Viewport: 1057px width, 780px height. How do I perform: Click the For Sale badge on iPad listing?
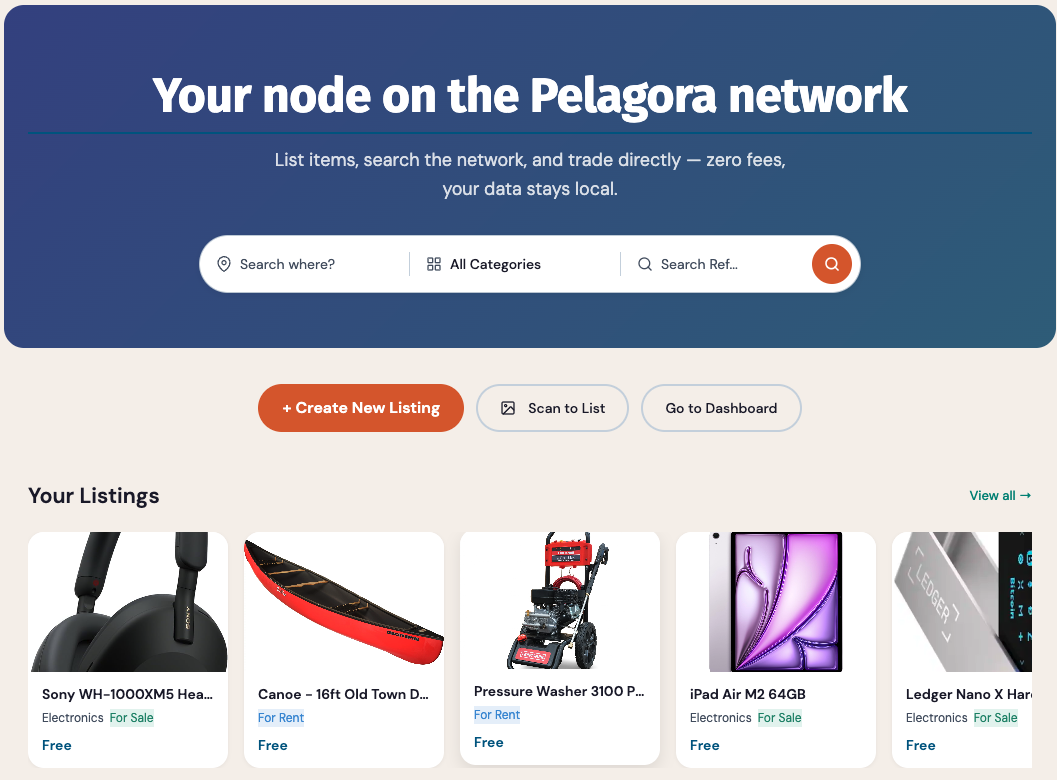779,718
